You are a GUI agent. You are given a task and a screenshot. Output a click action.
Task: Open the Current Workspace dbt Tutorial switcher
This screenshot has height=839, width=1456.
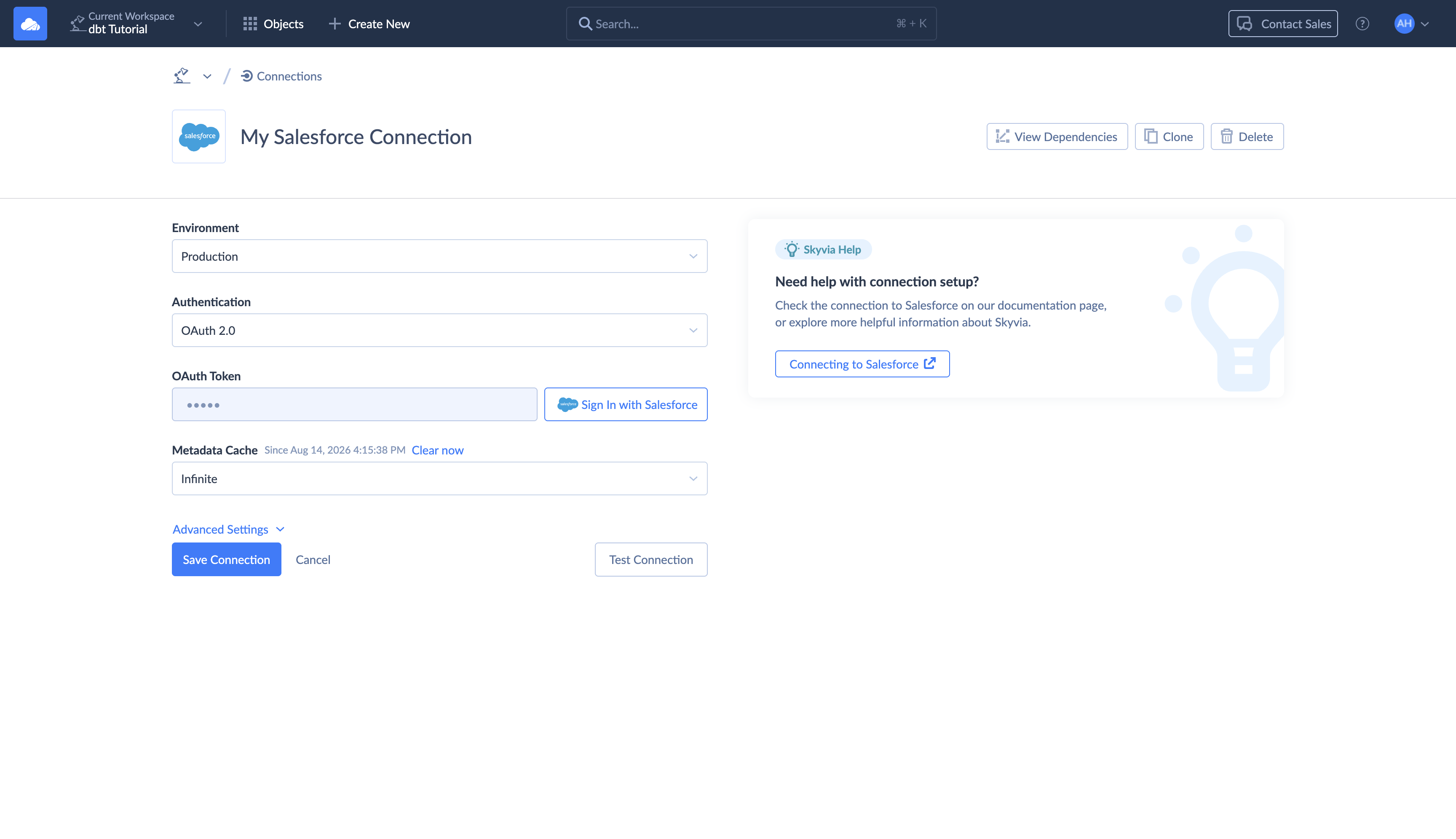click(x=136, y=24)
